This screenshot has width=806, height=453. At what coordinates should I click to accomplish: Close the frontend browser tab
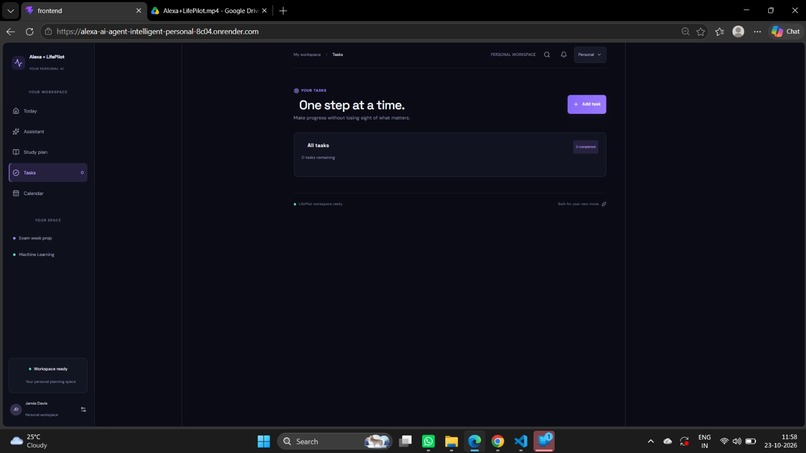(138, 10)
